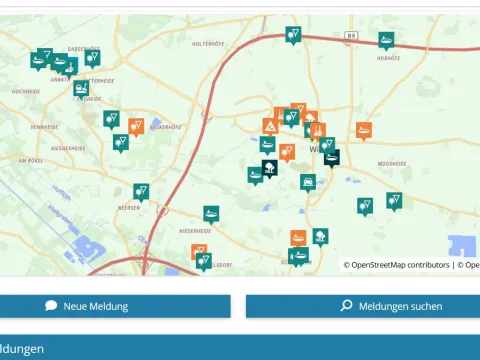Open the orange factory-chimney marker in town center

point(319,131)
